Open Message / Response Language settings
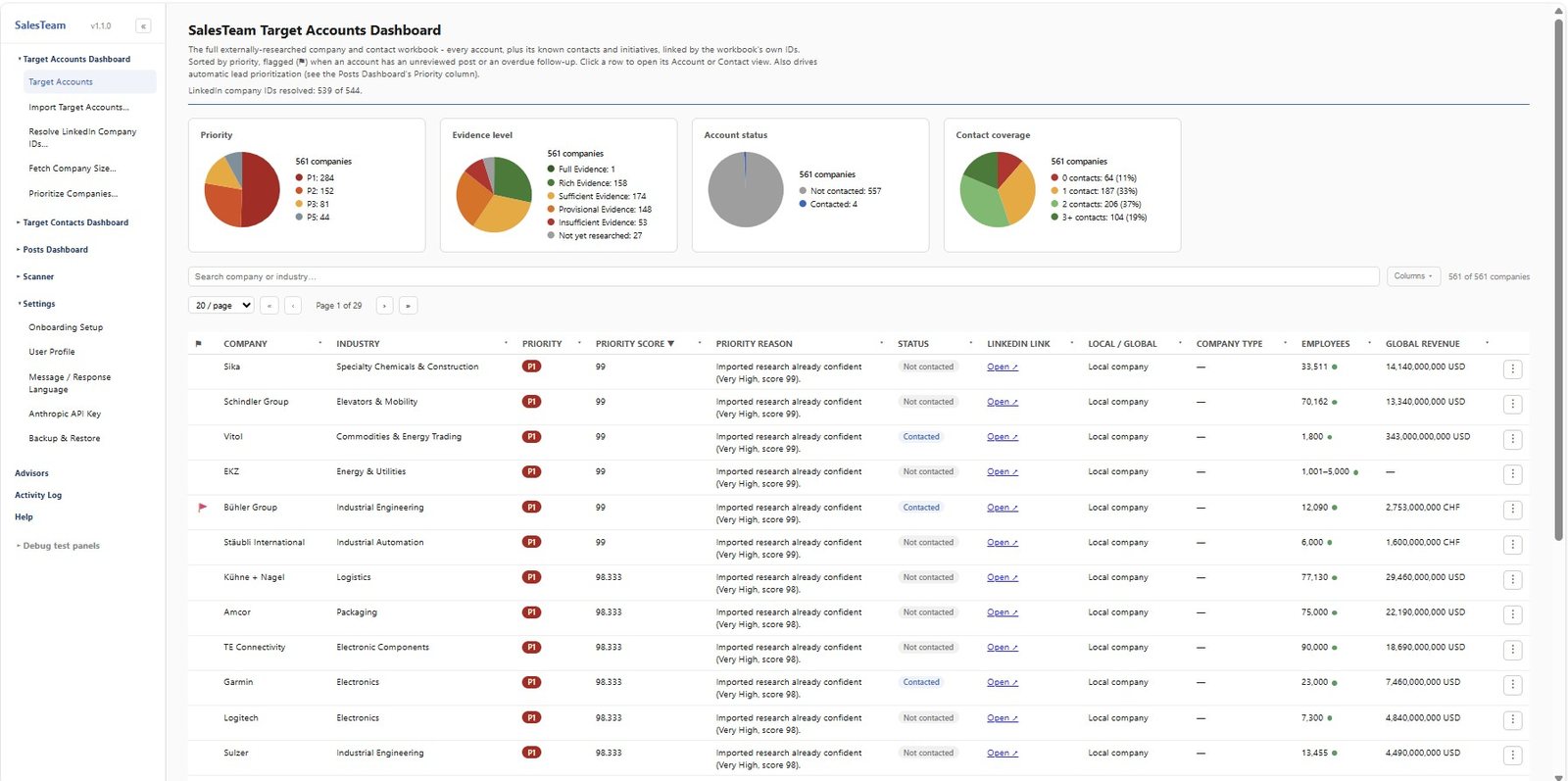The image size is (1568, 781). (x=70, y=383)
